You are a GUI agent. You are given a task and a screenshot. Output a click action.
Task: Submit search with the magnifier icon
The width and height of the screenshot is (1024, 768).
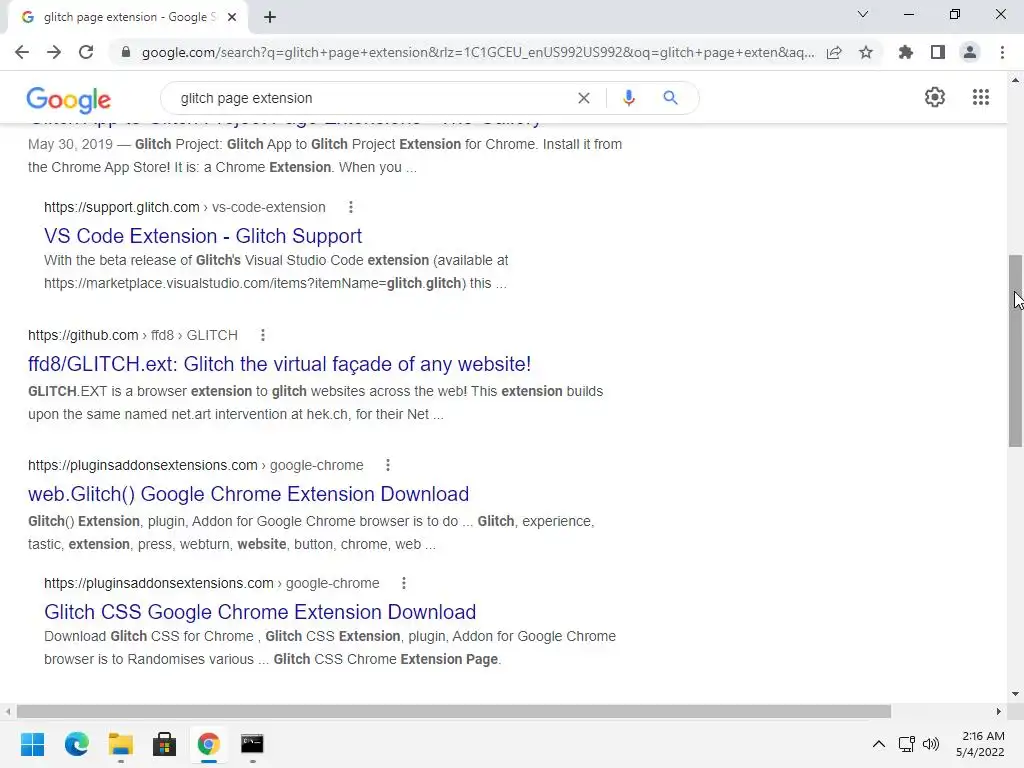[670, 98]
